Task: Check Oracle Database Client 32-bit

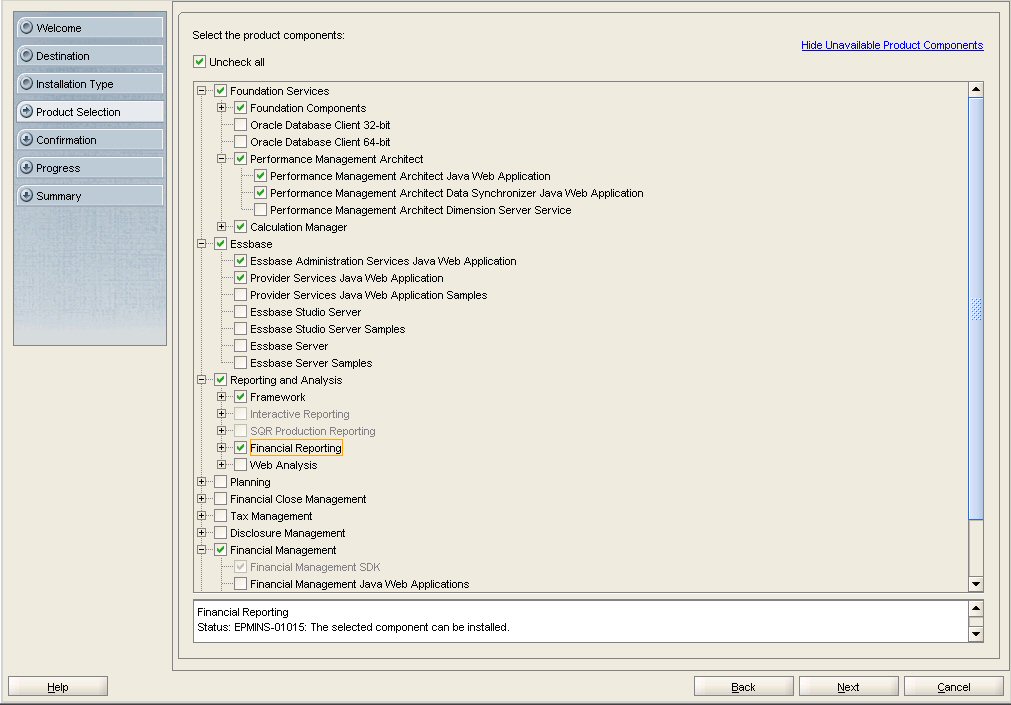Action: click(x=240, y=124)
